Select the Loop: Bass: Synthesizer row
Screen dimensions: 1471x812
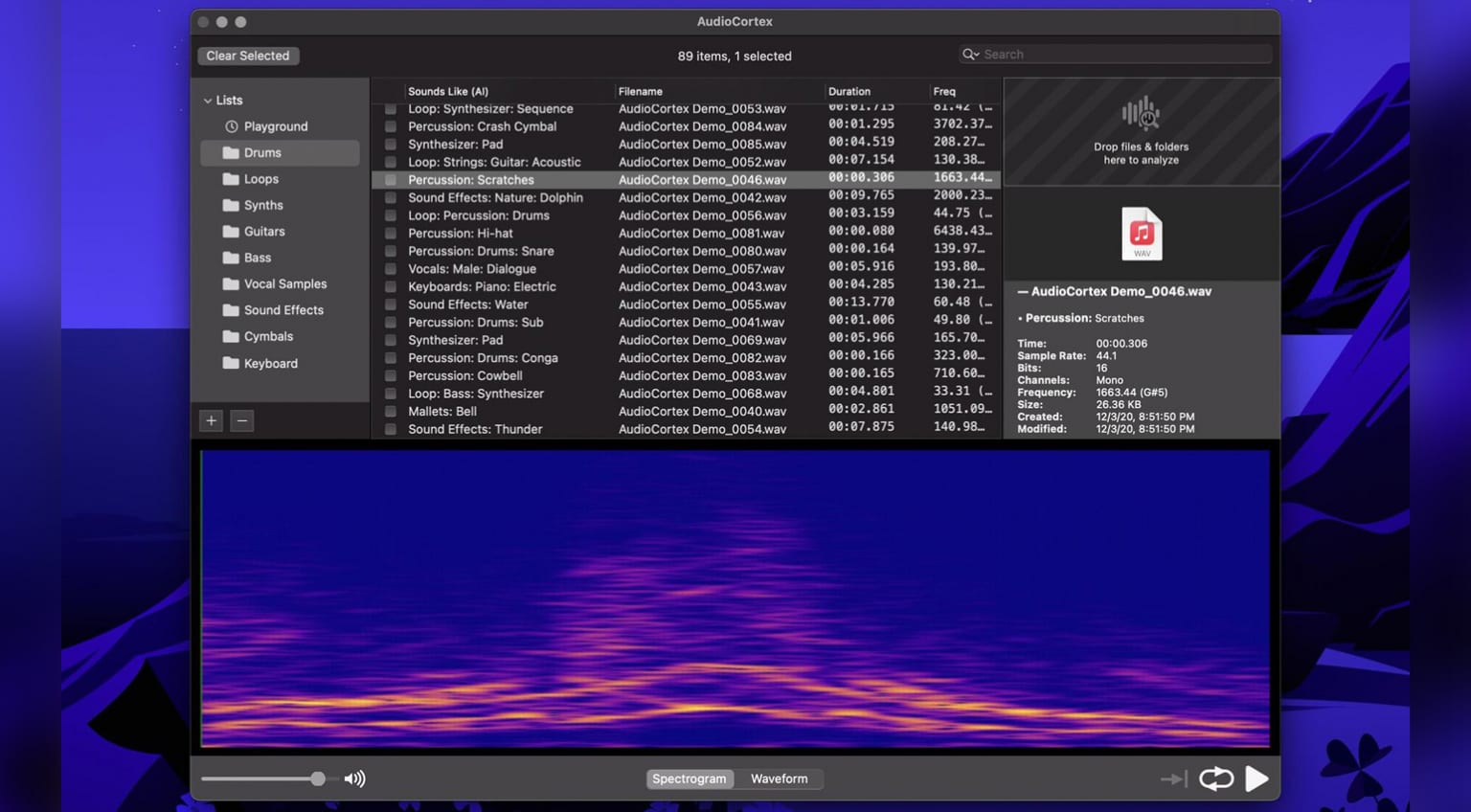point(686,394)
